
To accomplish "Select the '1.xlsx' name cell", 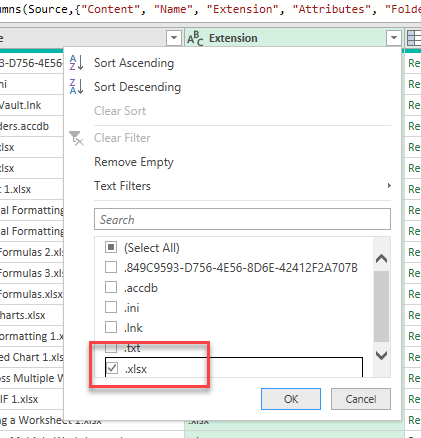I will point(31,189).
